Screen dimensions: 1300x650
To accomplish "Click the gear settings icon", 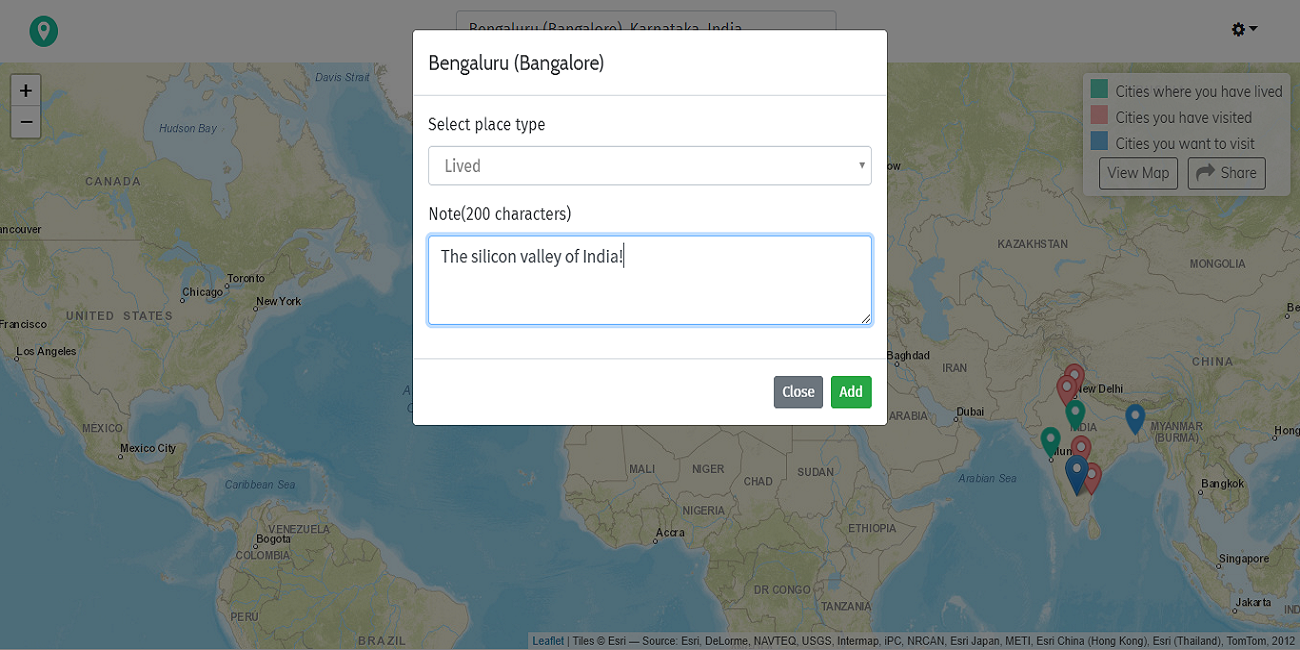I will [x=1238, y=28].
